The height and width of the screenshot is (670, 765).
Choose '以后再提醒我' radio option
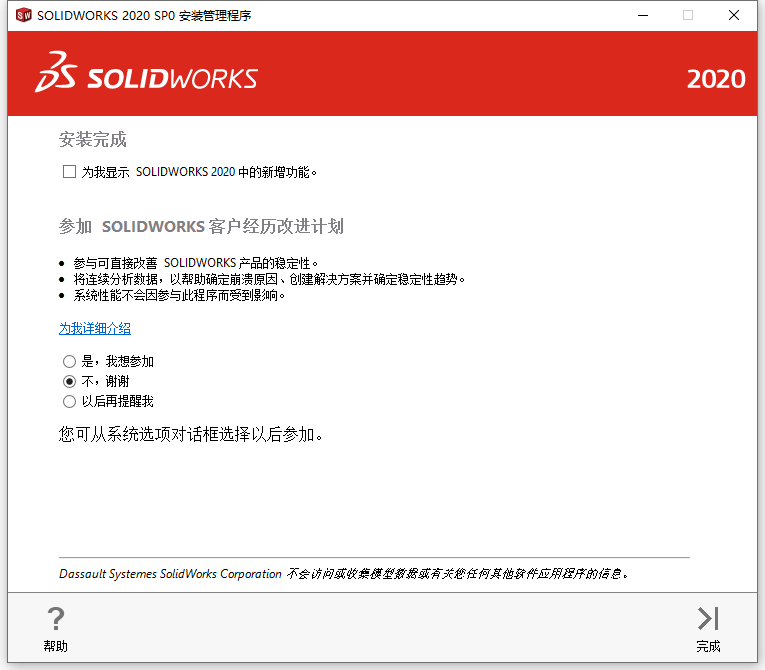(x=69, y=401)
